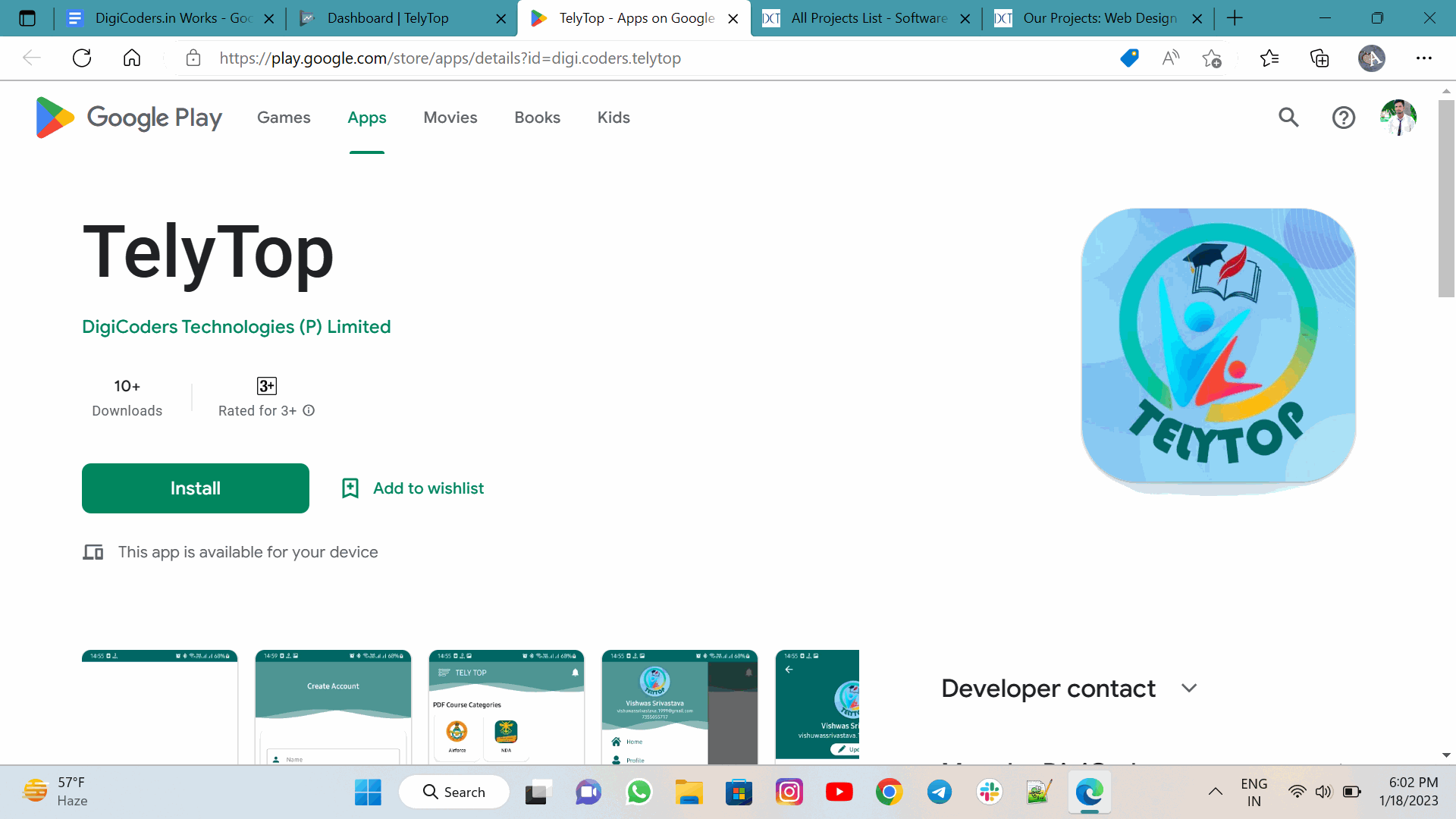The width and height of the screenshot is (1456, 819).
Task: Refresh the current page
Action: (x=82, y=58)
